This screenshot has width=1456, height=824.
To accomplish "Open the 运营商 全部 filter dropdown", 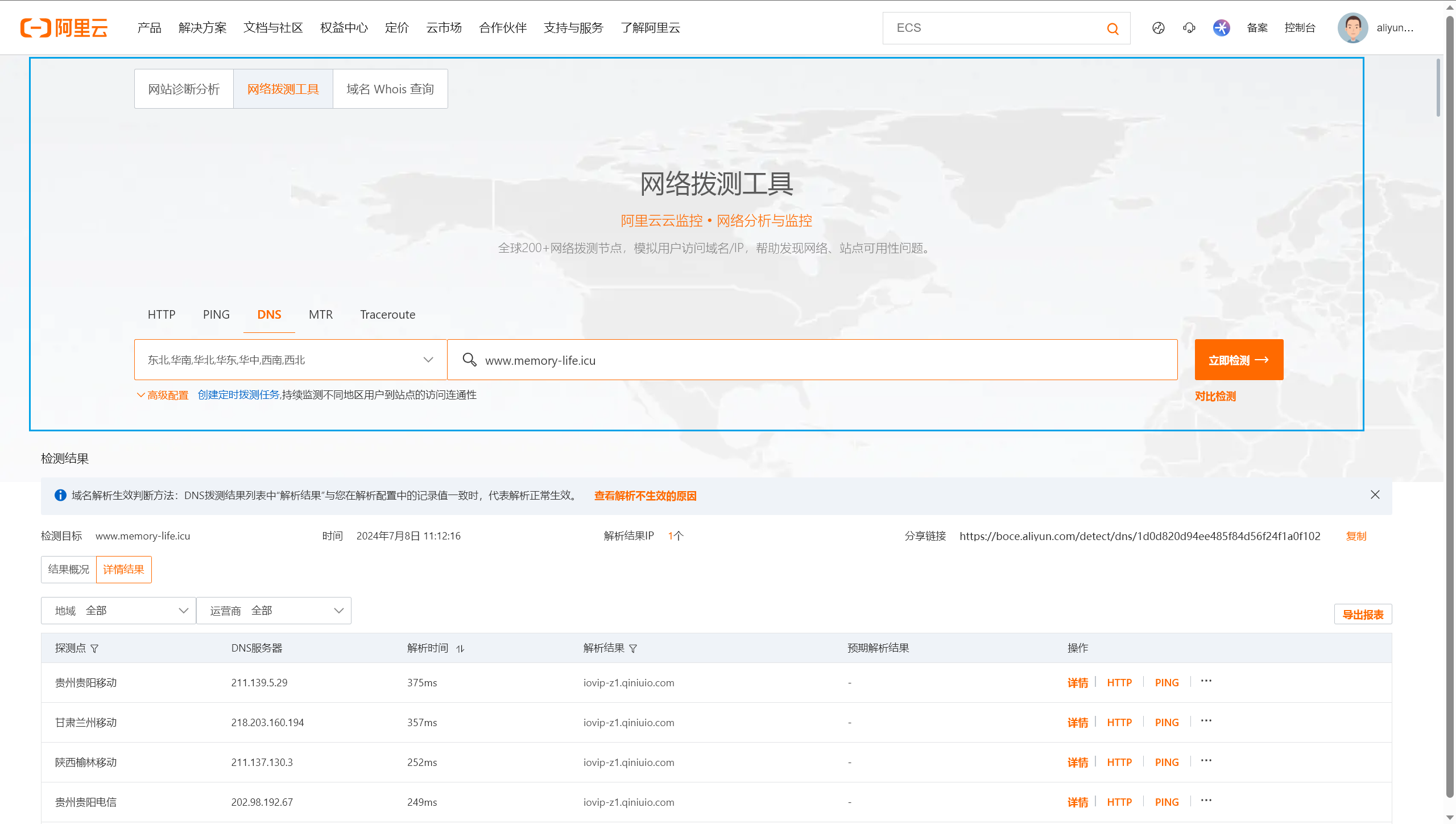I will [x=274, y=611].
